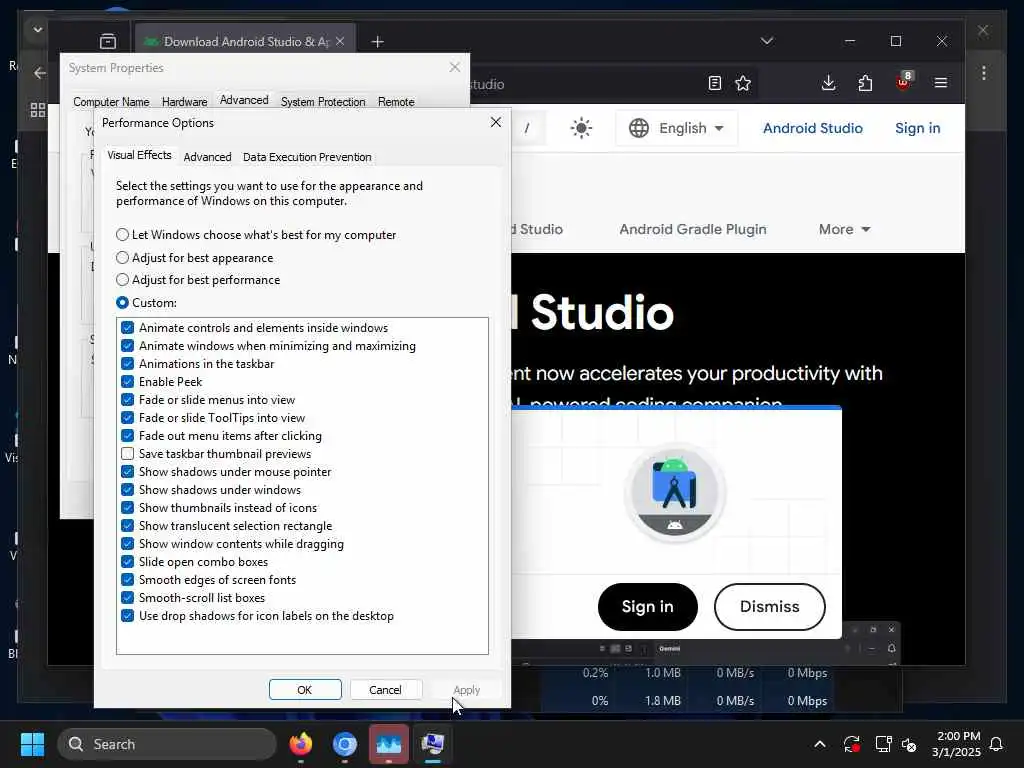
Task: Open the highlighted monitor app taskbar icon
Action: click(x=389, y=744)
